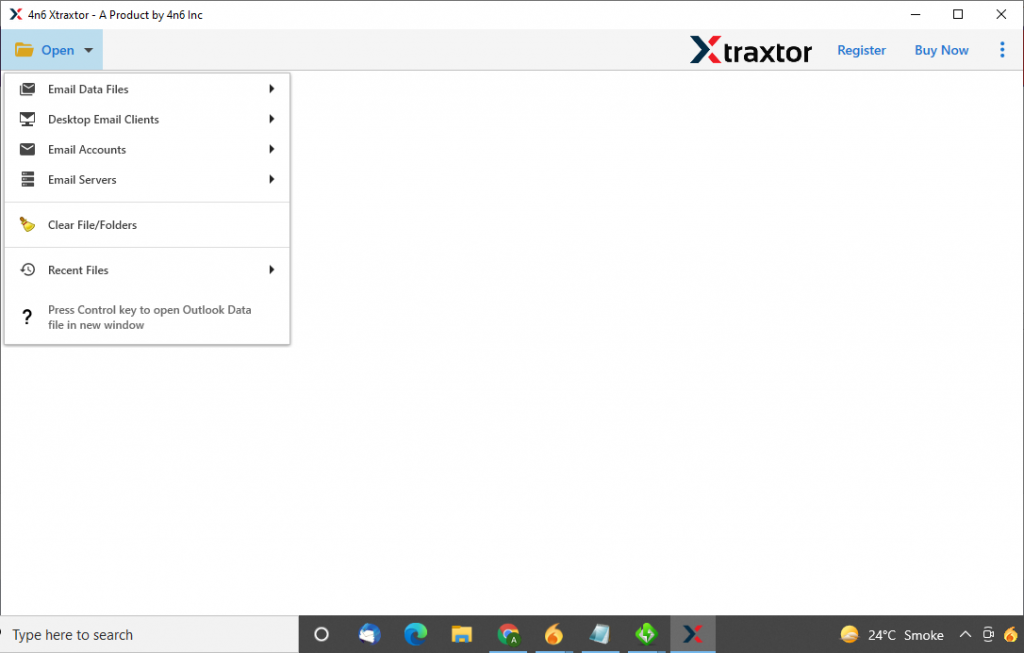
Task: Click the Clear File/Folders broom icon
Action: pos(27,224)
